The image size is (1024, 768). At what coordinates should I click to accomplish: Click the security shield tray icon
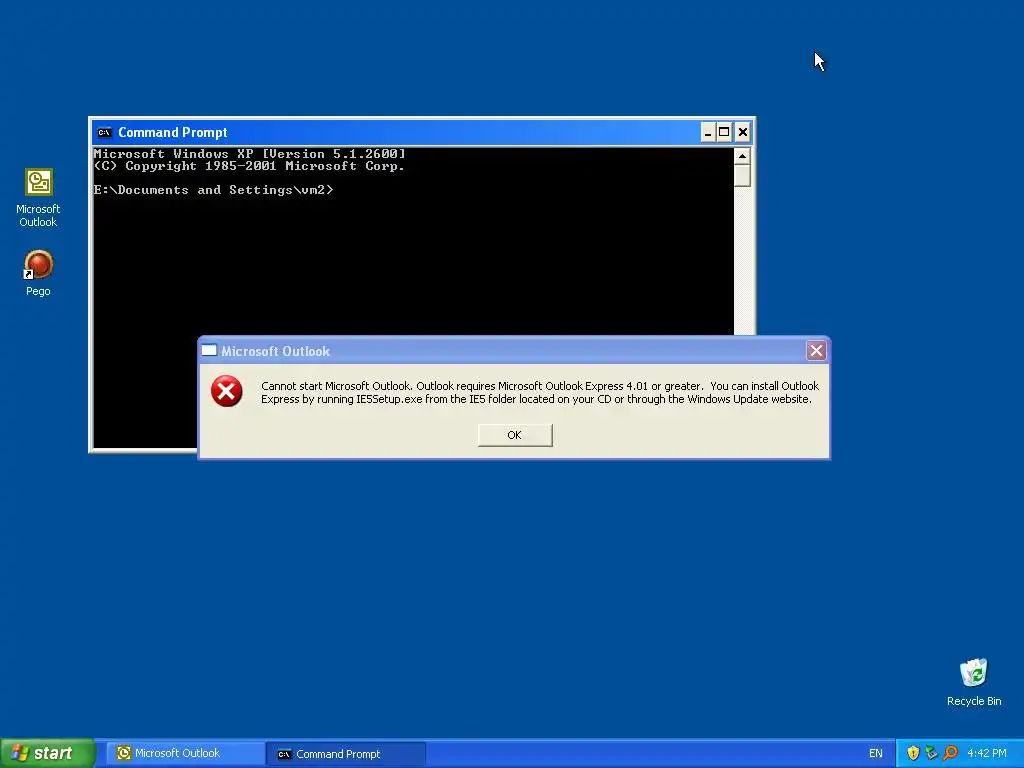tap(913, 753)
